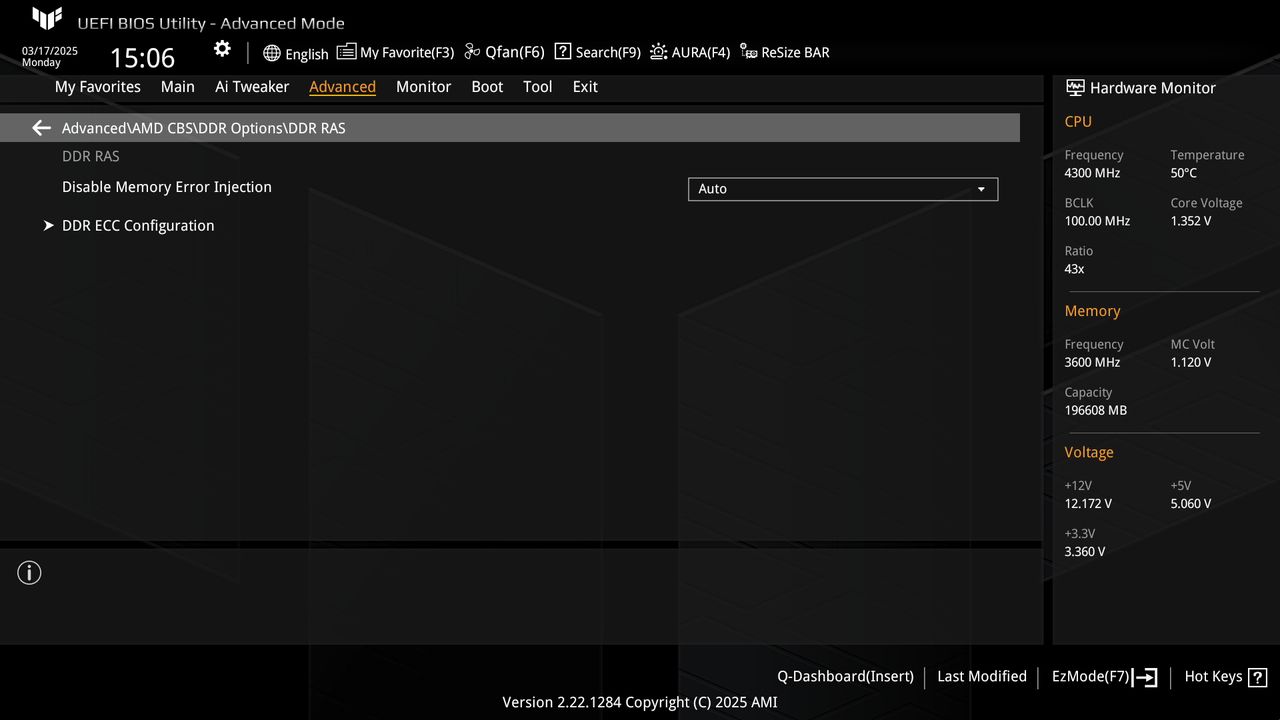Click the clock showing 15:06
The image size is (1280, 720).
click(142, 58)
